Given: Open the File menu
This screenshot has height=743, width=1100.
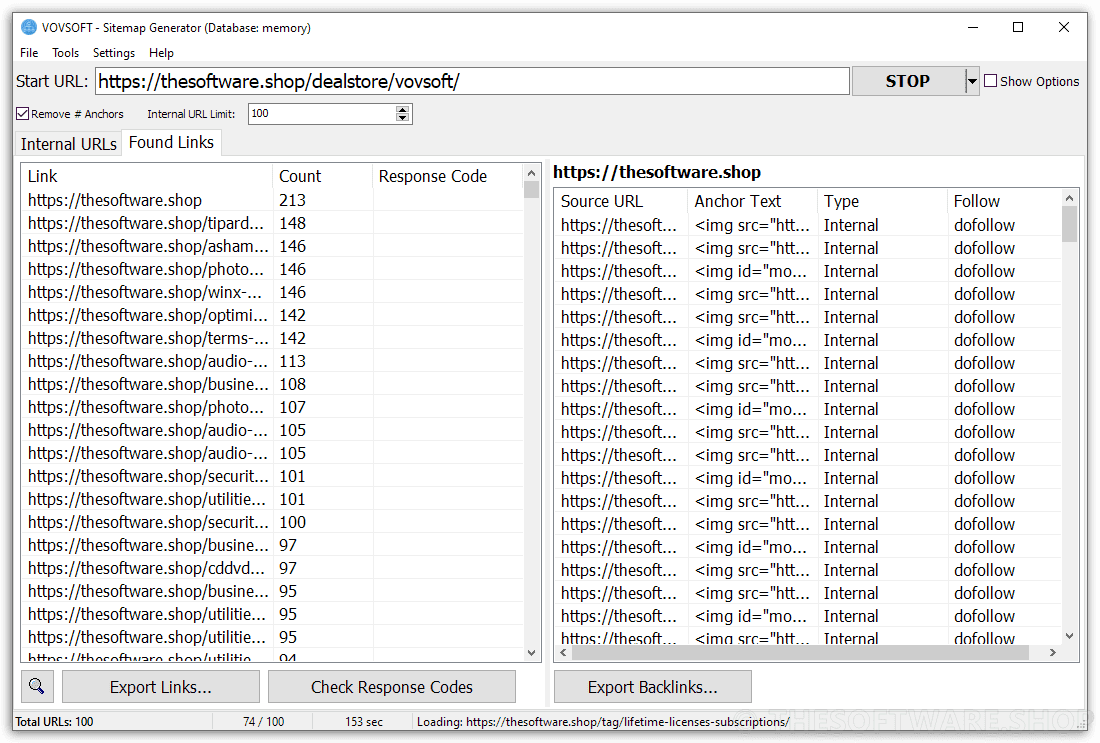Looking at the screenshot, I should [29, 53].
